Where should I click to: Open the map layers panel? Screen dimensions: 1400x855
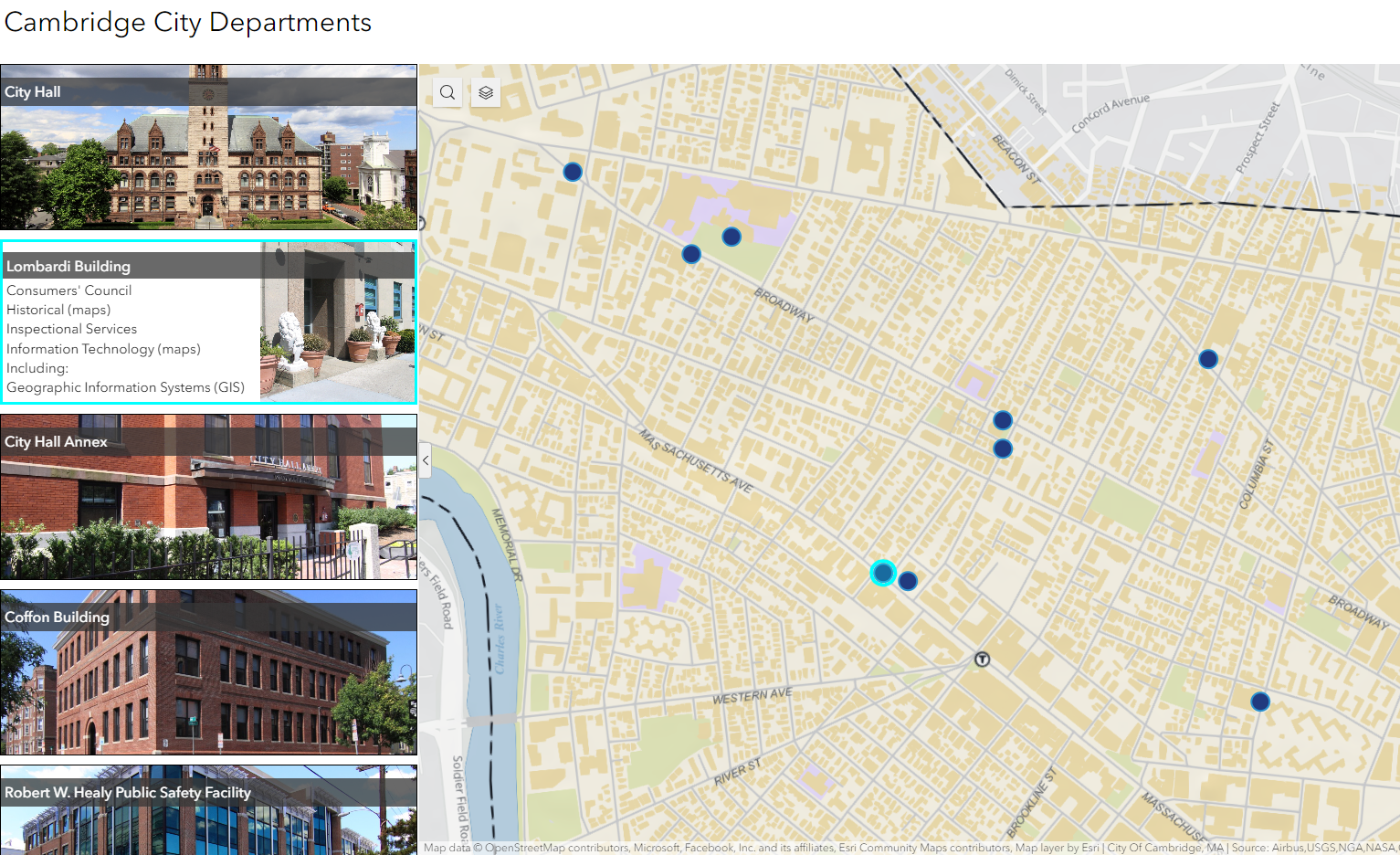coord(486,92)
